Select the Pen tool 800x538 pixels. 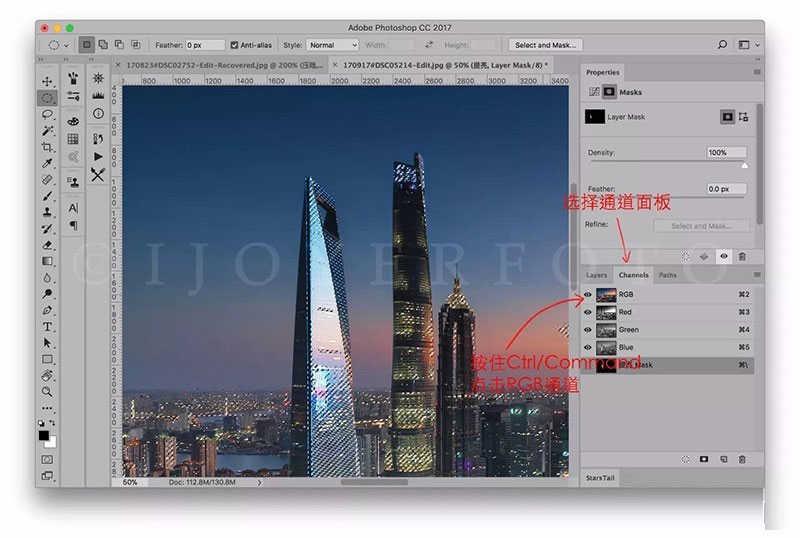47,310
